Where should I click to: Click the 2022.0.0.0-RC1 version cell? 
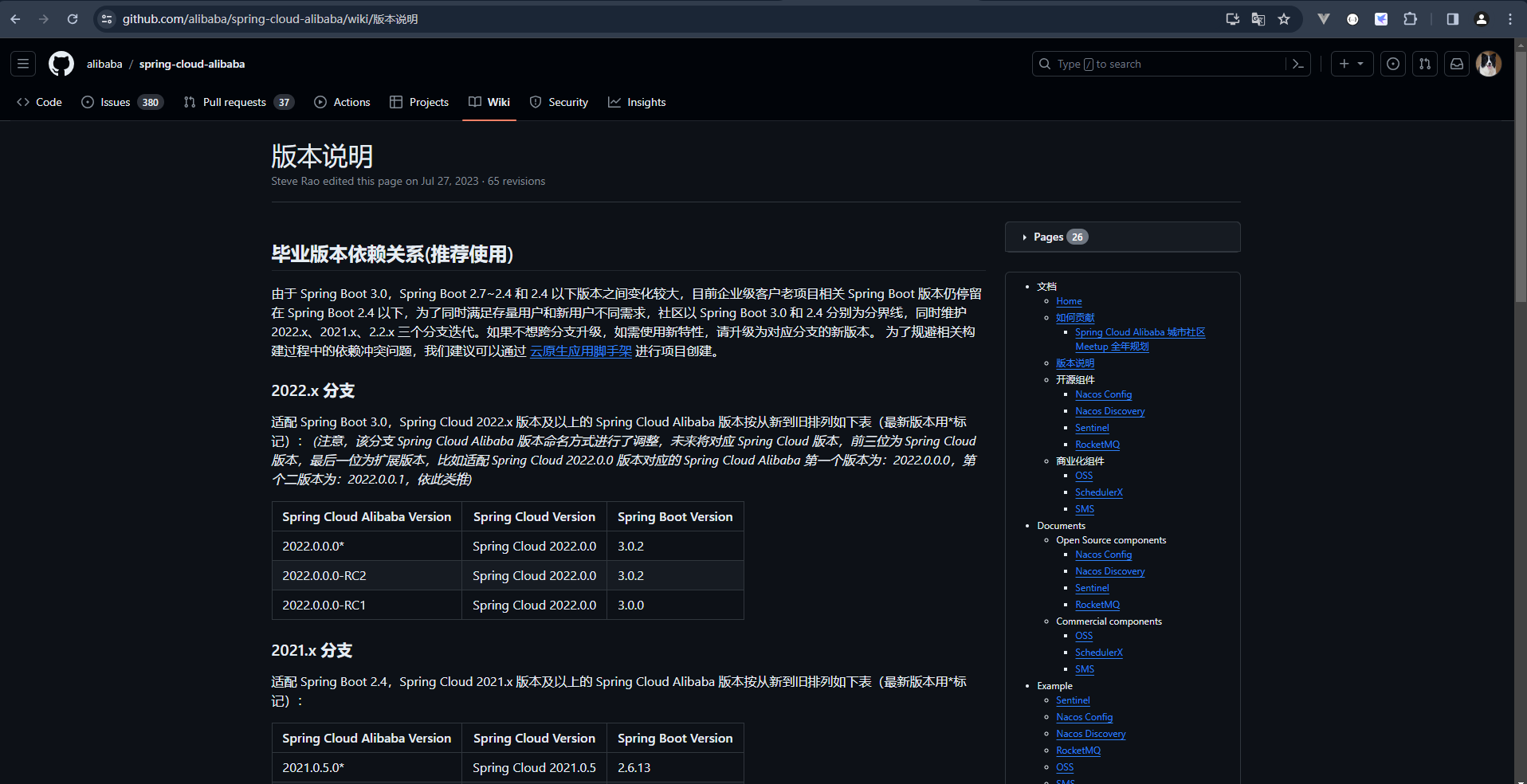(367, 606)
